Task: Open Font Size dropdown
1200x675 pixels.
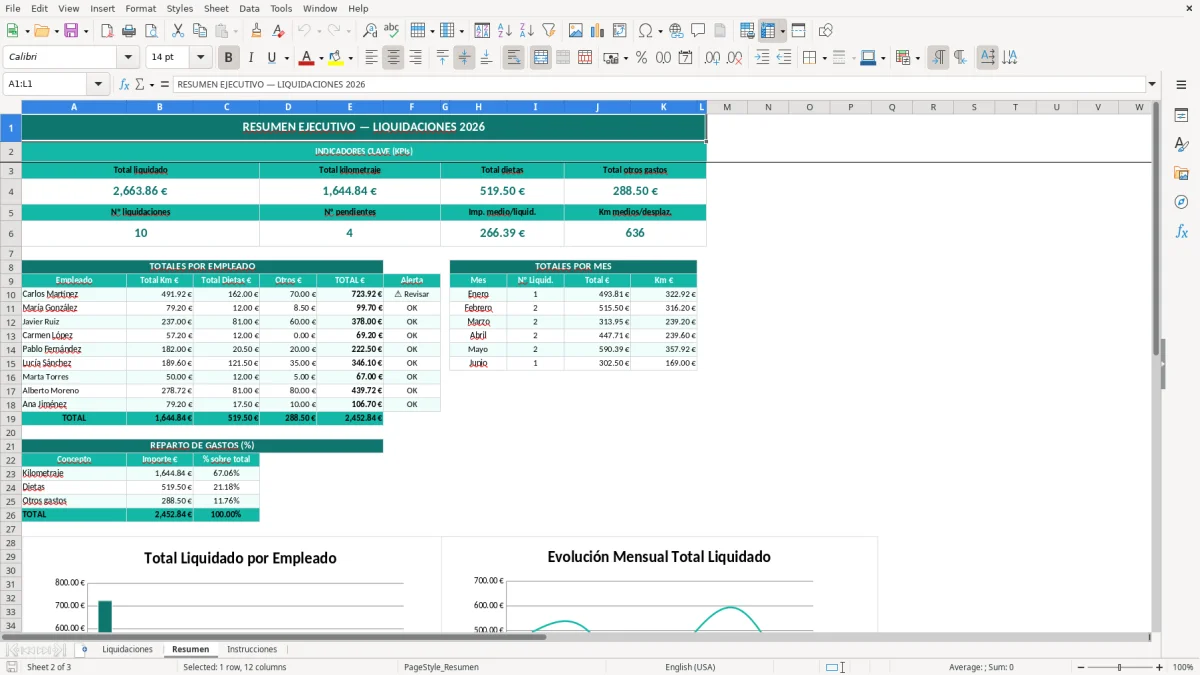Action: pos(201,58)
